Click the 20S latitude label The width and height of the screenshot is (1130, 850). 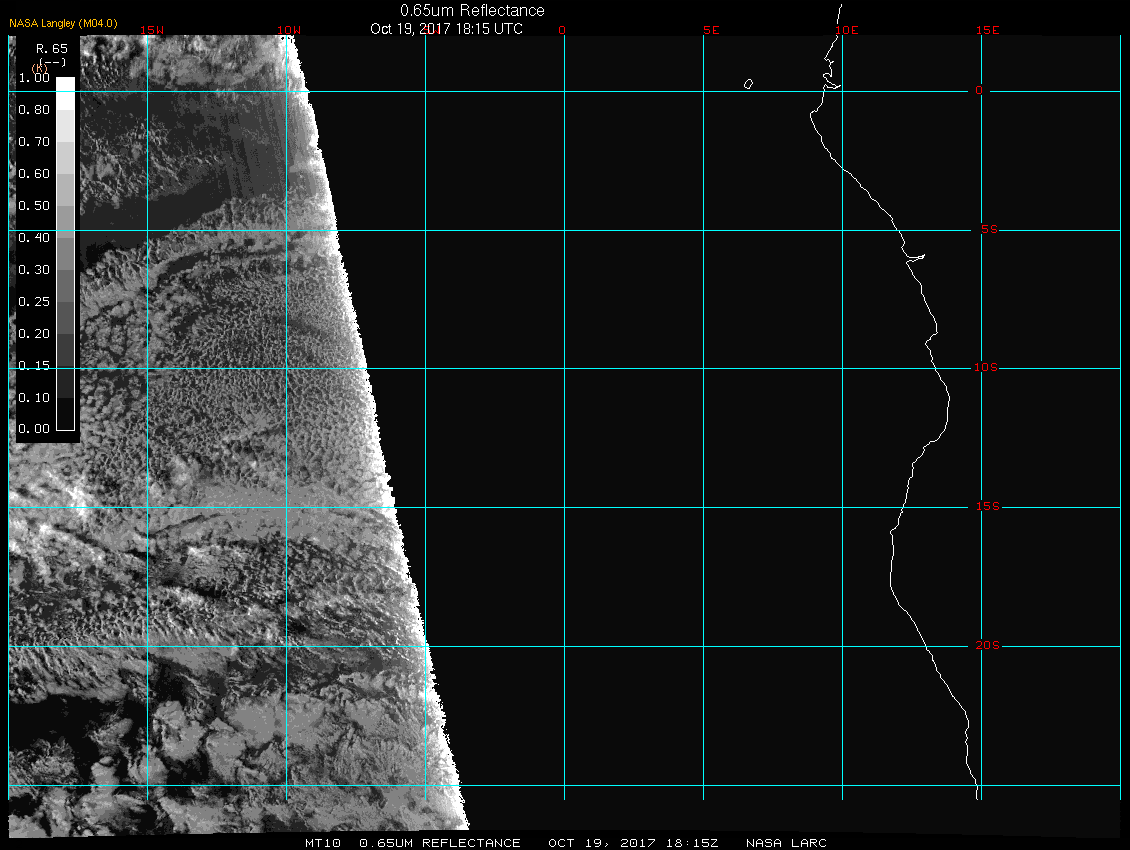(x=986, y=646)
